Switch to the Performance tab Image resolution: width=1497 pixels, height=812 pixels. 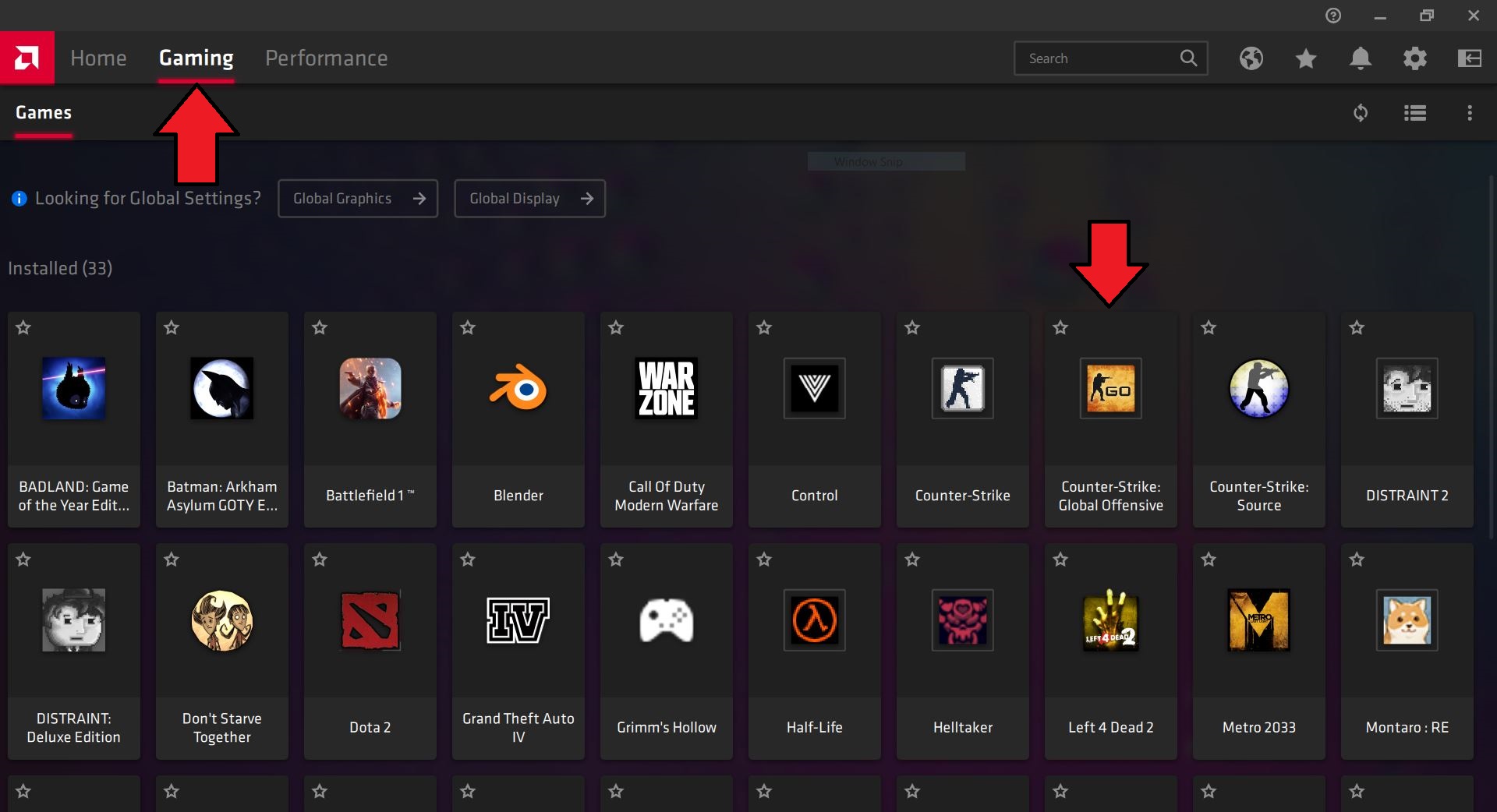tap(327, 58)
